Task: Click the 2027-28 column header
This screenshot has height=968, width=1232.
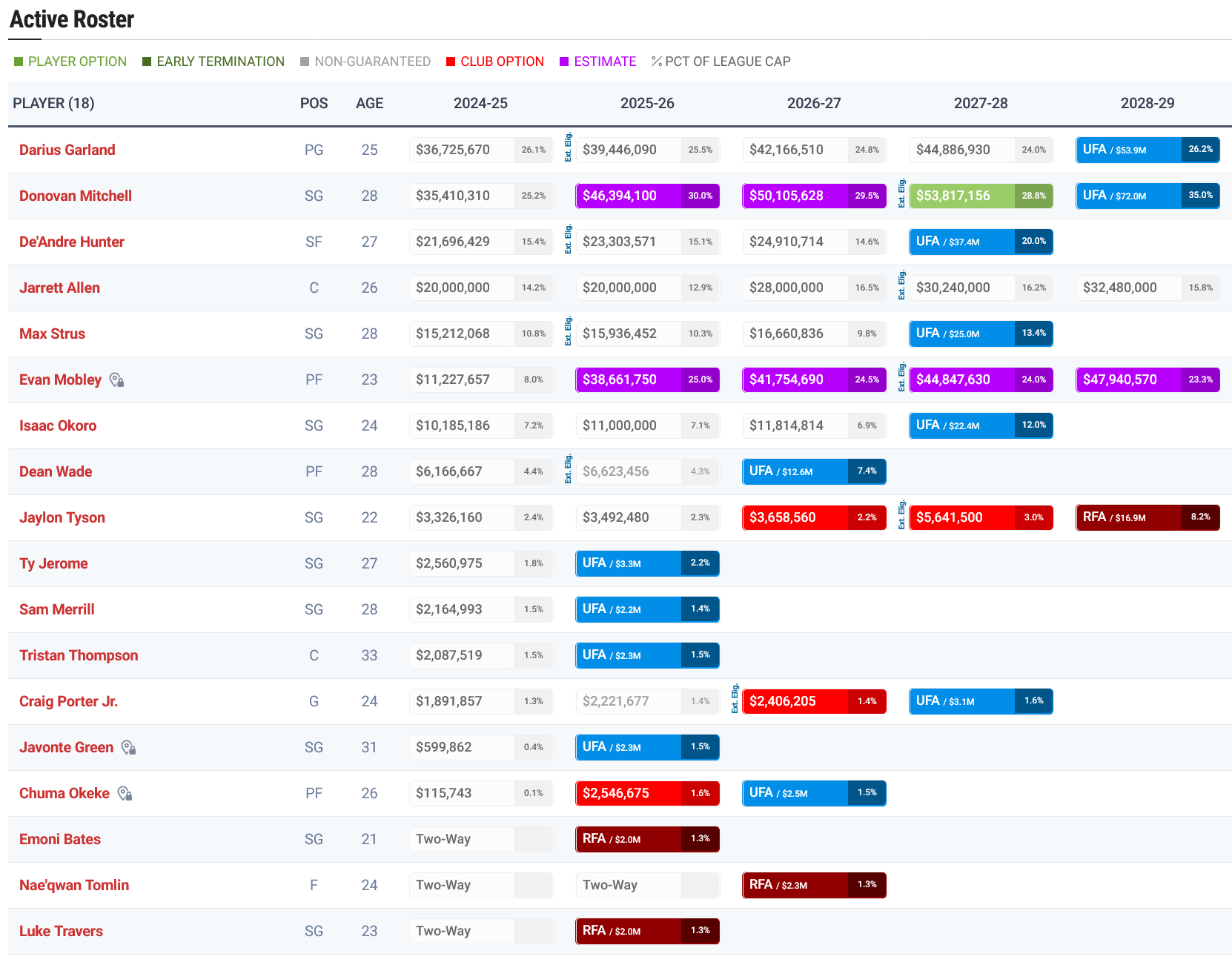Action: (x=981, y=103)
